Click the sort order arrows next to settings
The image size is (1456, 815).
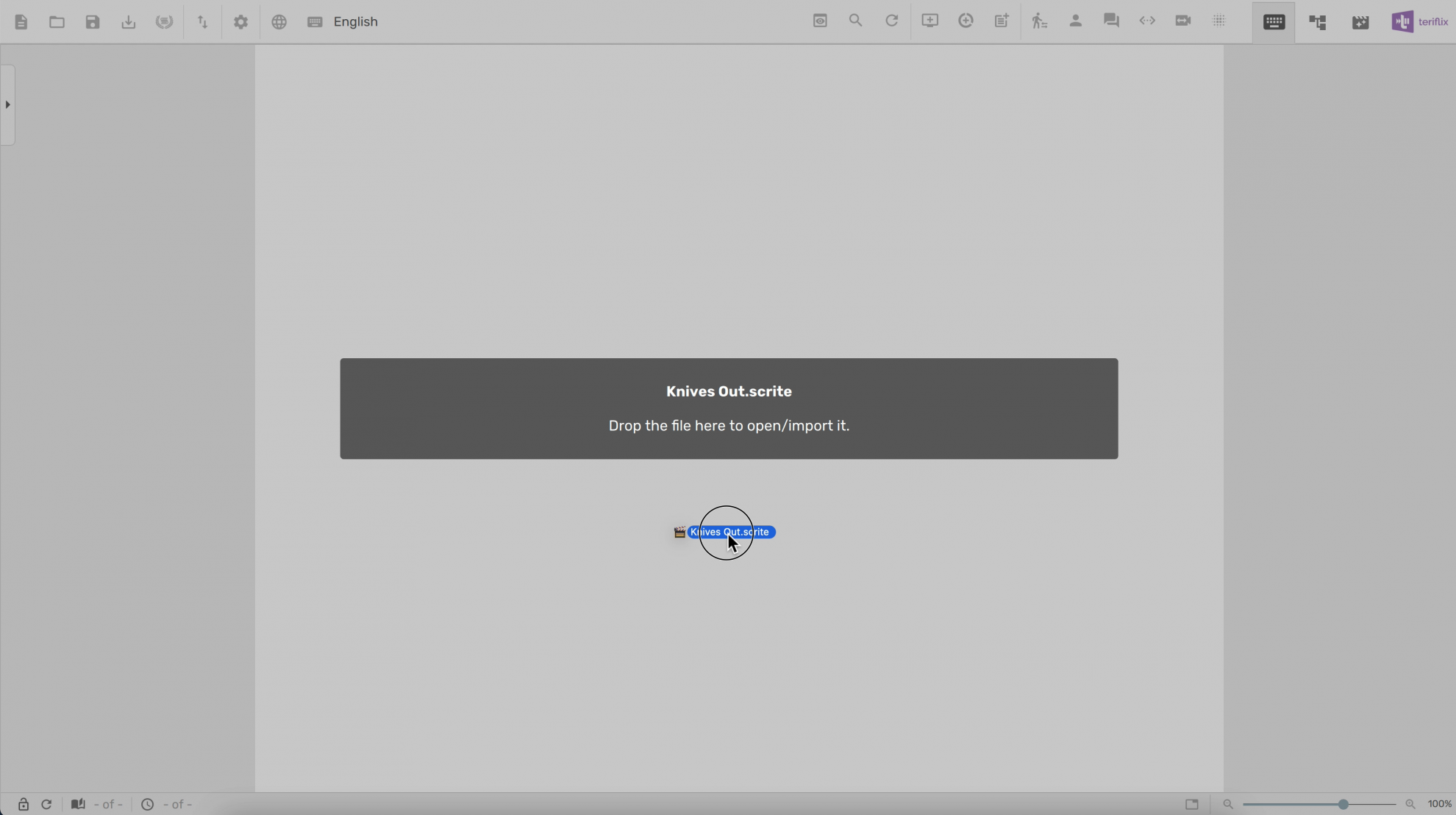pos(201,21)
